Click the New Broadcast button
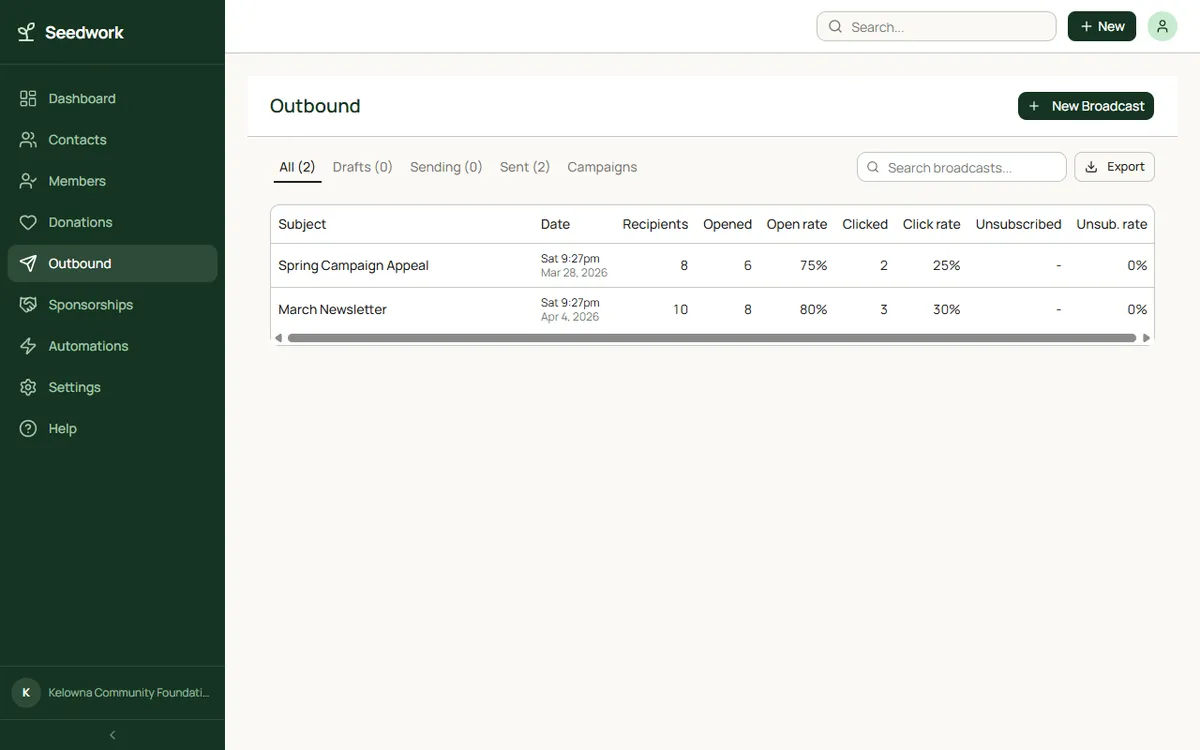The width and height of the screenshot is (1200, 750). pyautogui.click(x=1086, y=104)
